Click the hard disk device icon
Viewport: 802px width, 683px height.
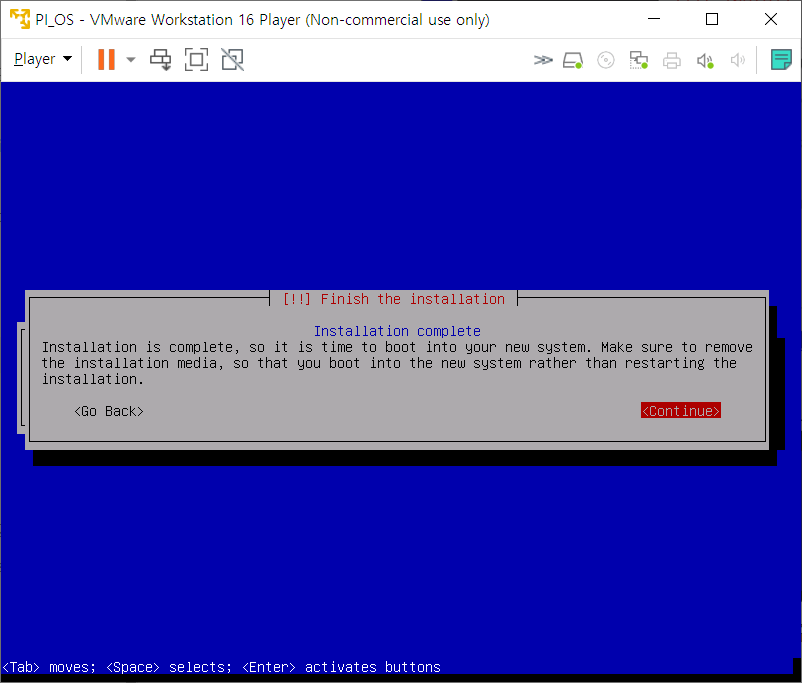(573, 60)
